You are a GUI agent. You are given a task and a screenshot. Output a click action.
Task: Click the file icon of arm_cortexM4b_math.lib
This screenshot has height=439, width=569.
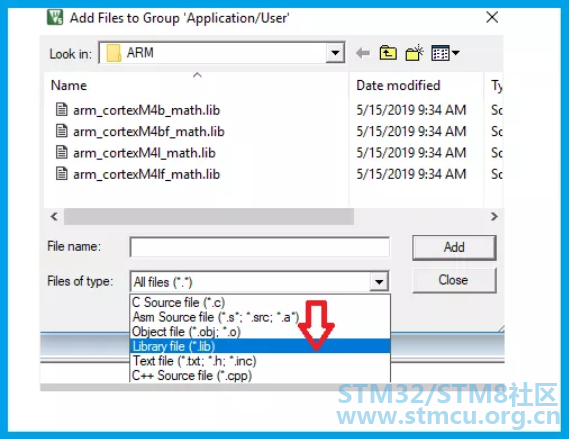pos(61,109)
